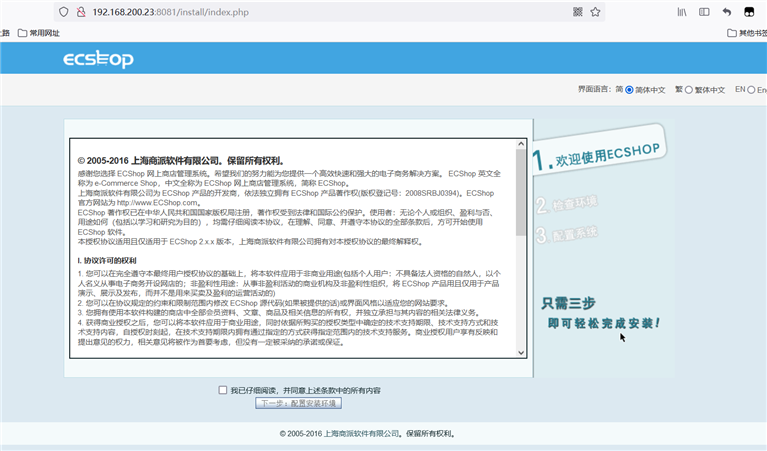Click the © 2005-2016 copyright heading in license
Screen dimensions: 767x451
(181, 160)
